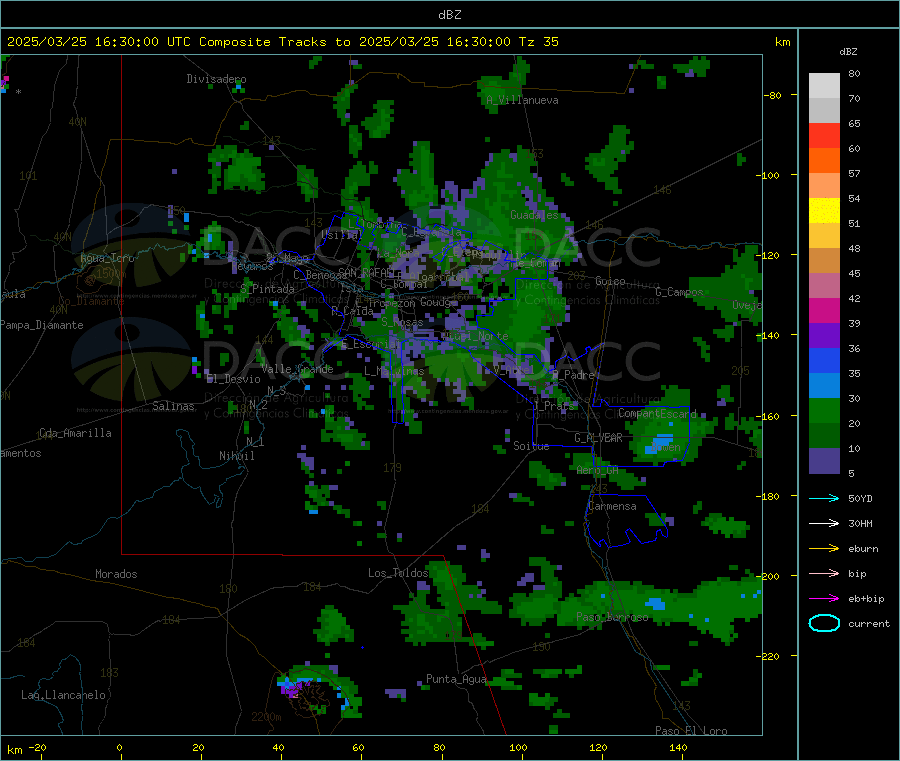Click the Guadales label on the map

[x=534, y=215]
